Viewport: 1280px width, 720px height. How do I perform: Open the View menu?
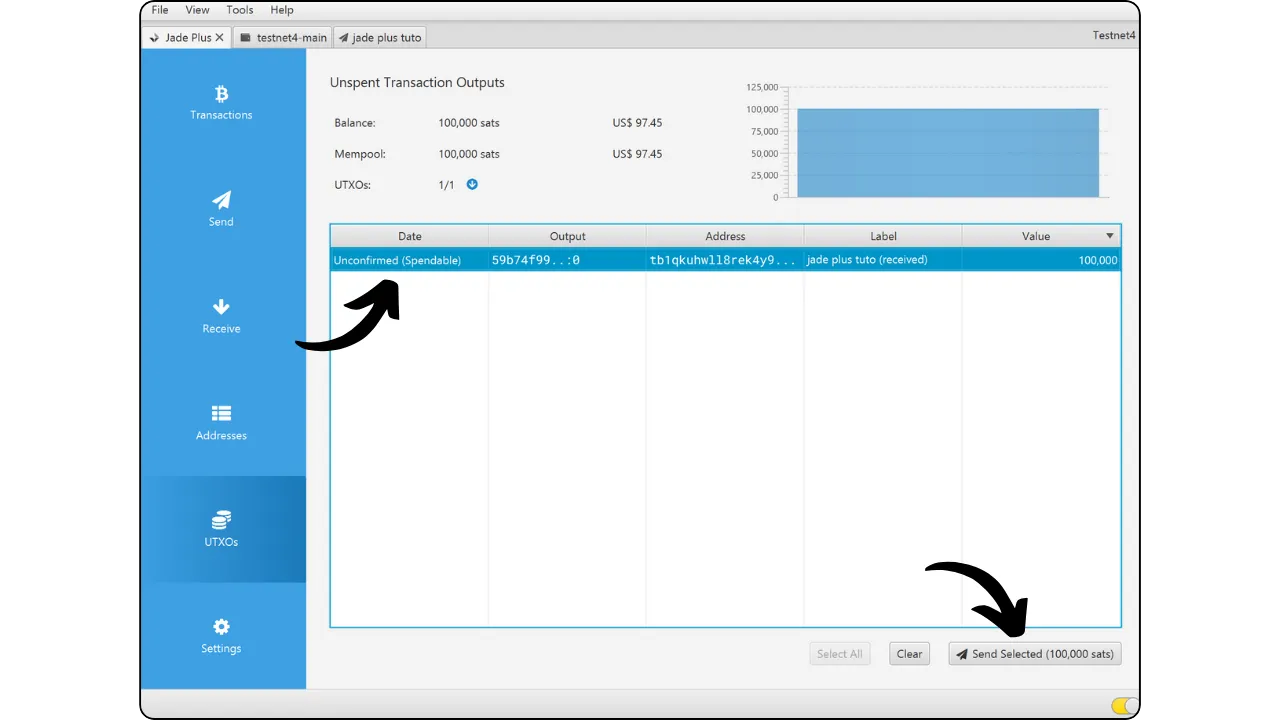(197, 10)
